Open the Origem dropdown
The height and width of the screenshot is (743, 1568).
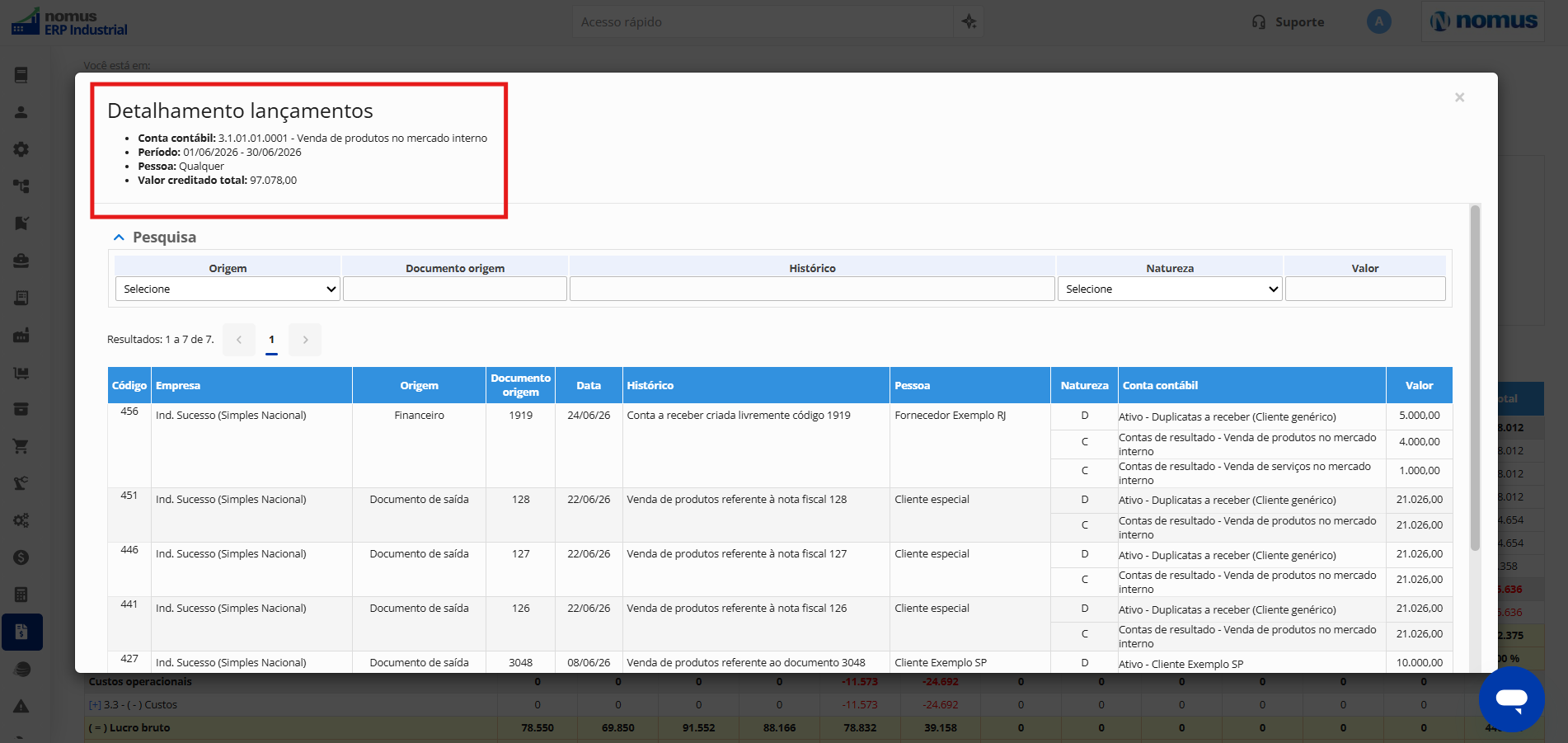point(228,289)
